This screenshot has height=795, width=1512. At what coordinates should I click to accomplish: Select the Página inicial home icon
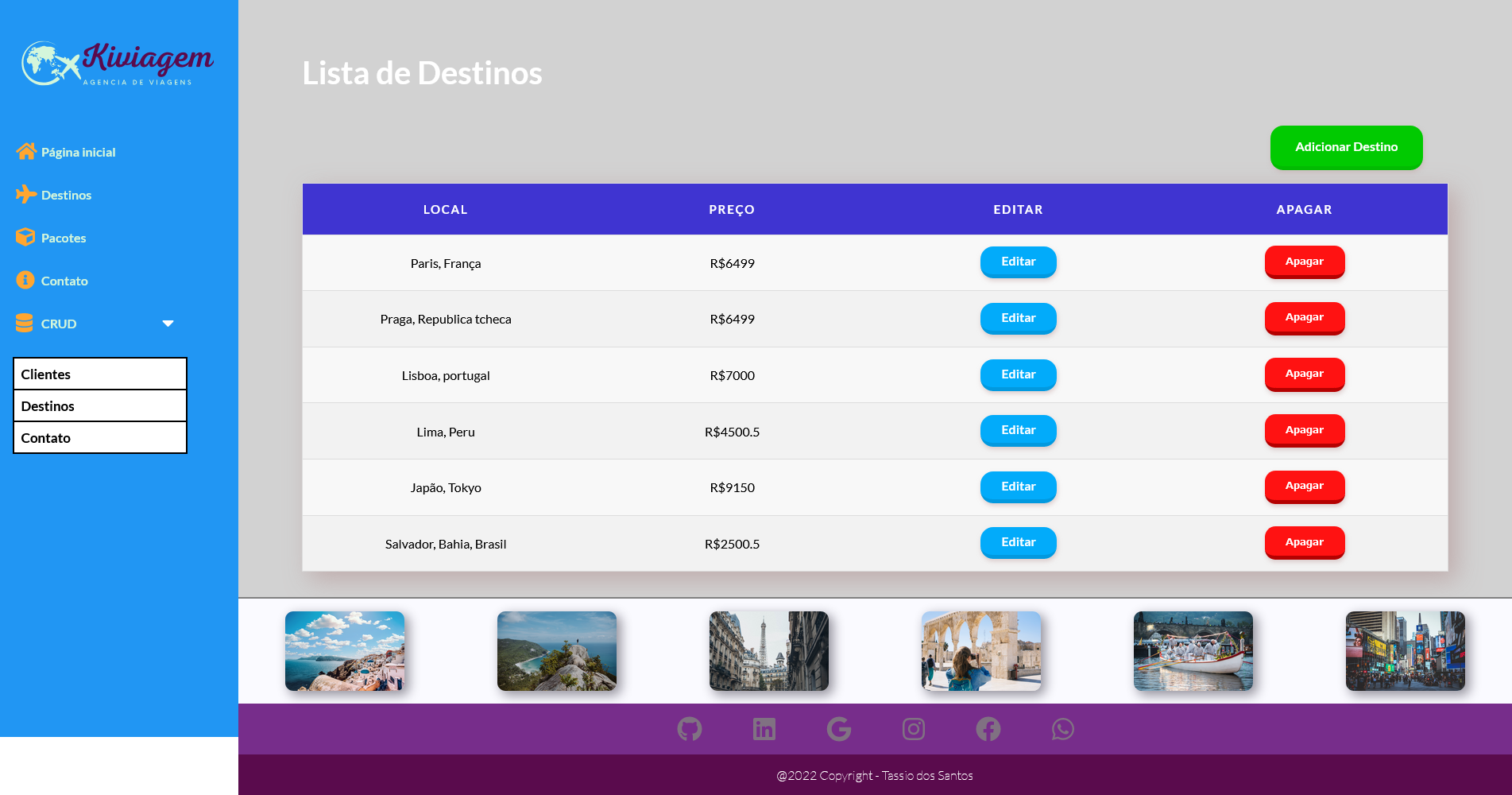coord(27,151)
